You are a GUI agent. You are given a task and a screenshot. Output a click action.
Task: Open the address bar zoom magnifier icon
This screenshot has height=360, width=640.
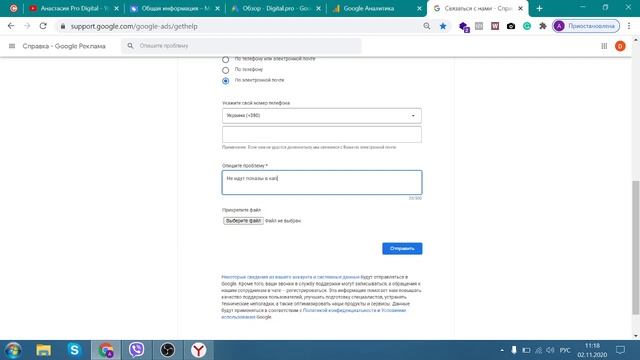pyautogui.click(x=427, y=26)
